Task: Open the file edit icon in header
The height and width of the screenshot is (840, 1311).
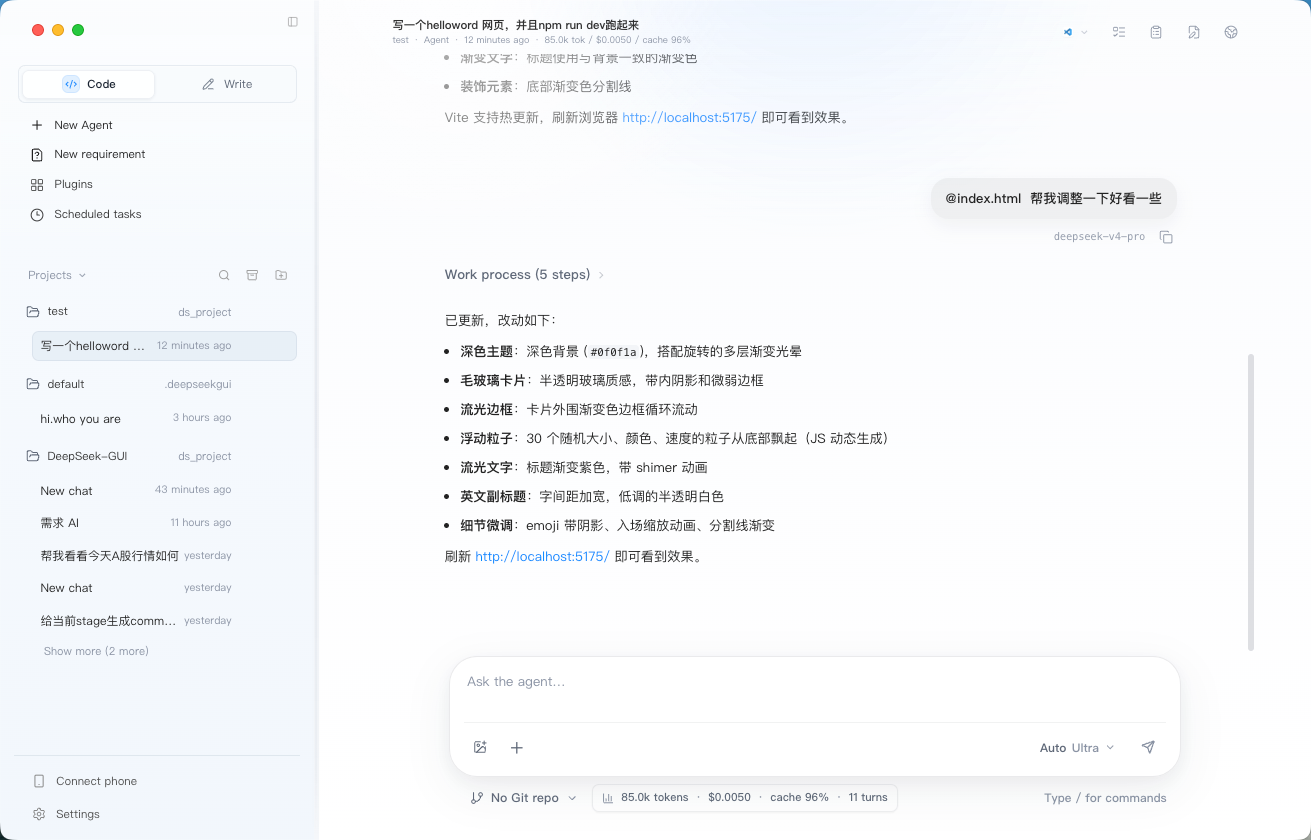Action: coord(1194,32)
